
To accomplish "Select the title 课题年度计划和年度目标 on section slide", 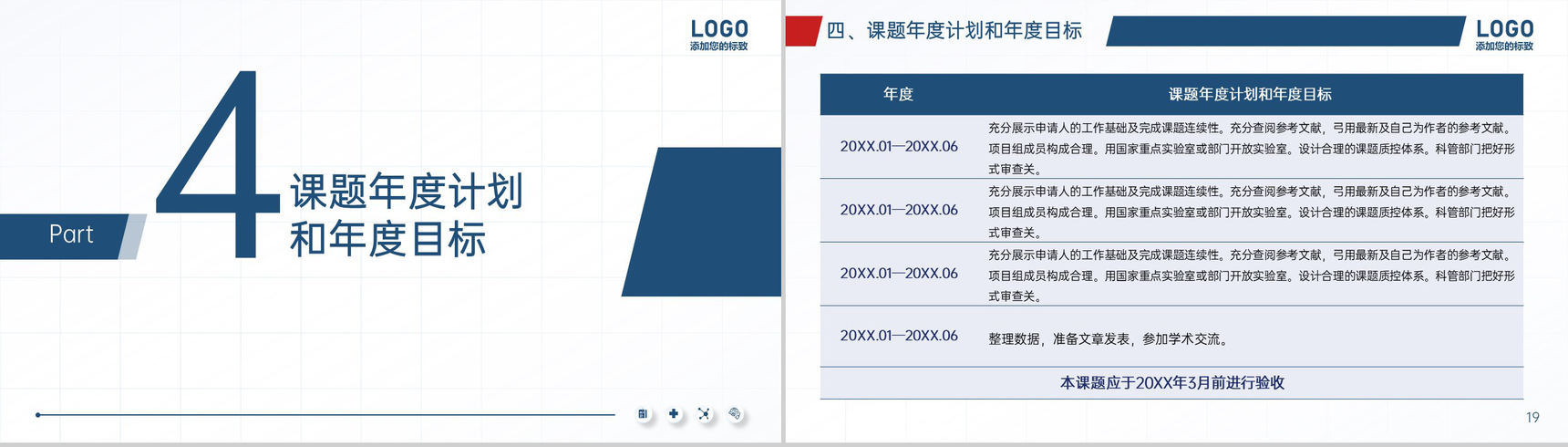I will [407, 215].
